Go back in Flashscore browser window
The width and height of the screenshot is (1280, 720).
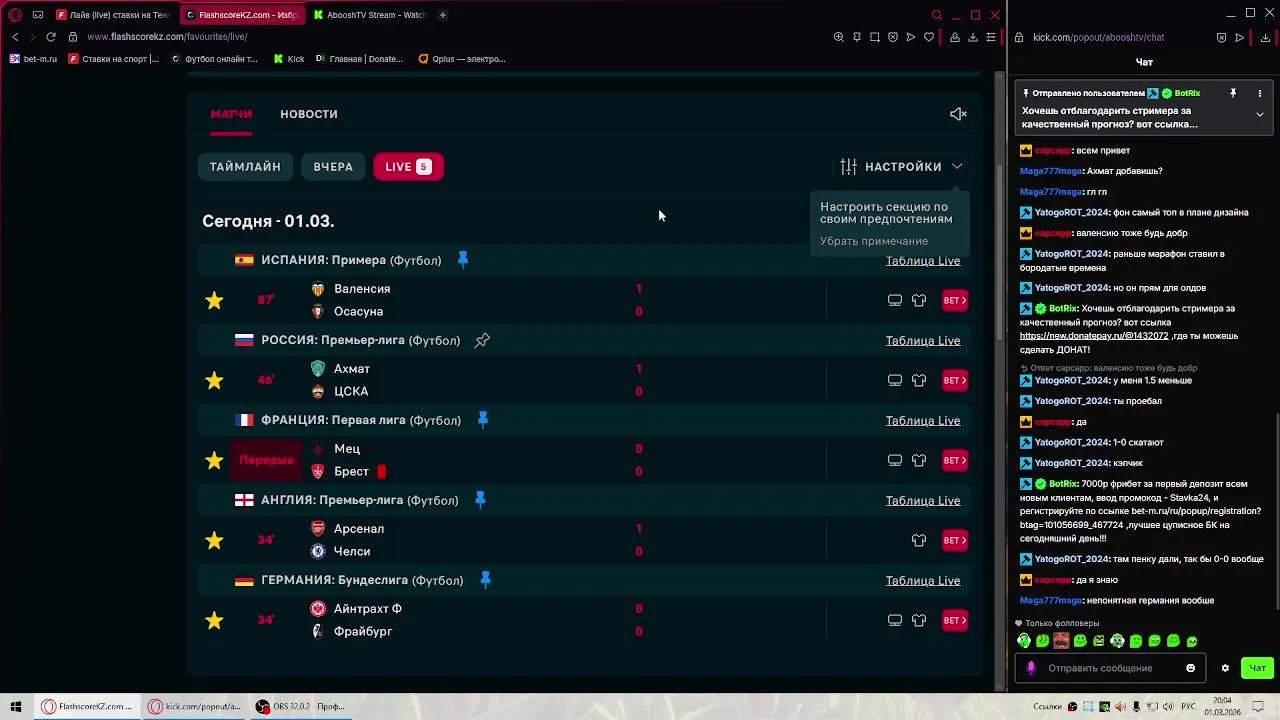(x=15, y=37)
